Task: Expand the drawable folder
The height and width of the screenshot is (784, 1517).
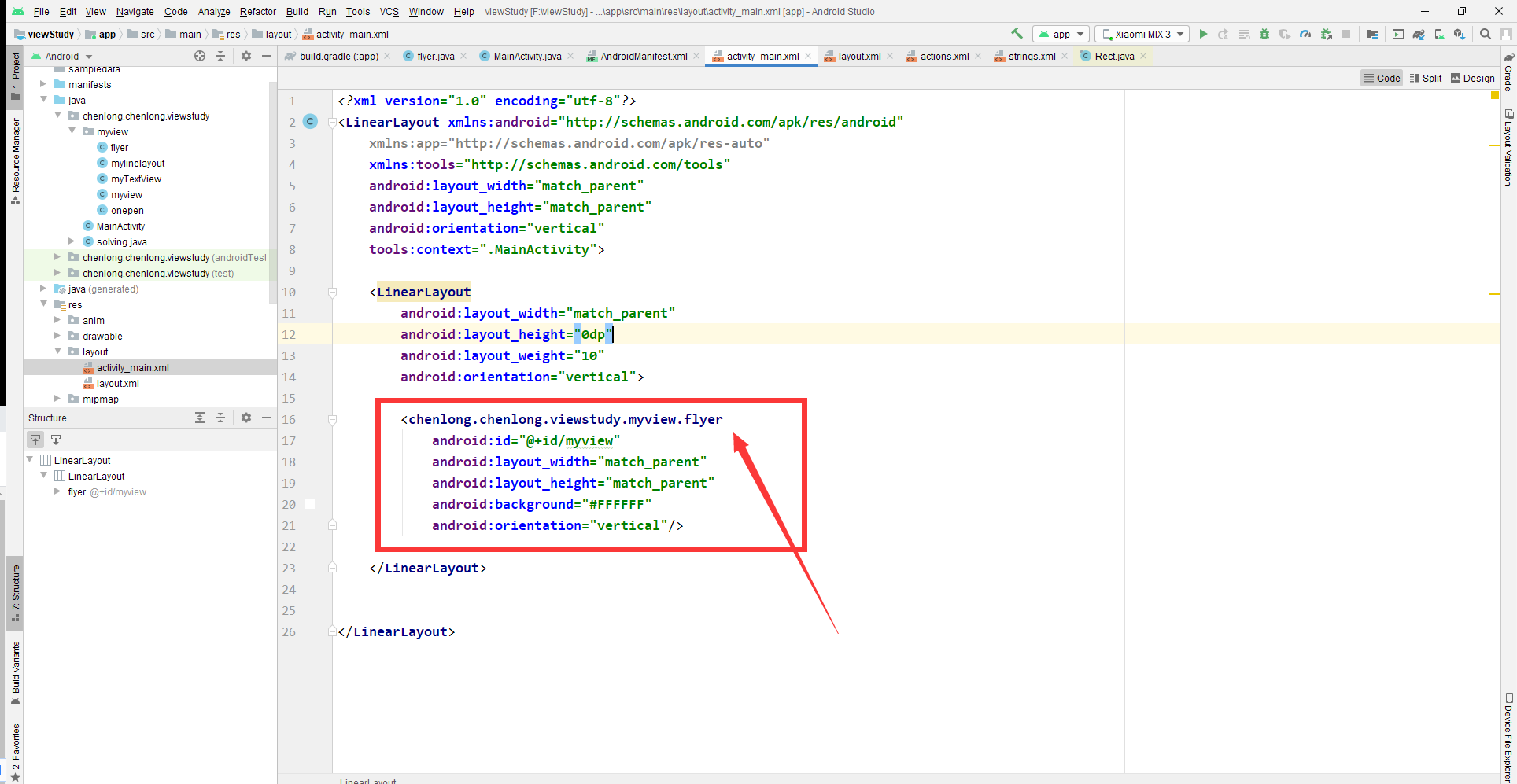Action: click(57, 336)
